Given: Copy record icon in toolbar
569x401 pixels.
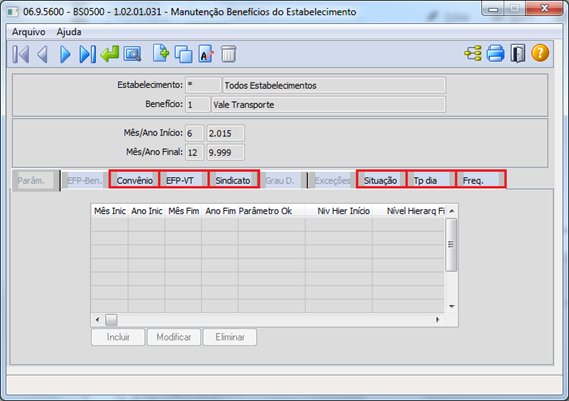Looking at the screenshot, I should coord(183,54).
